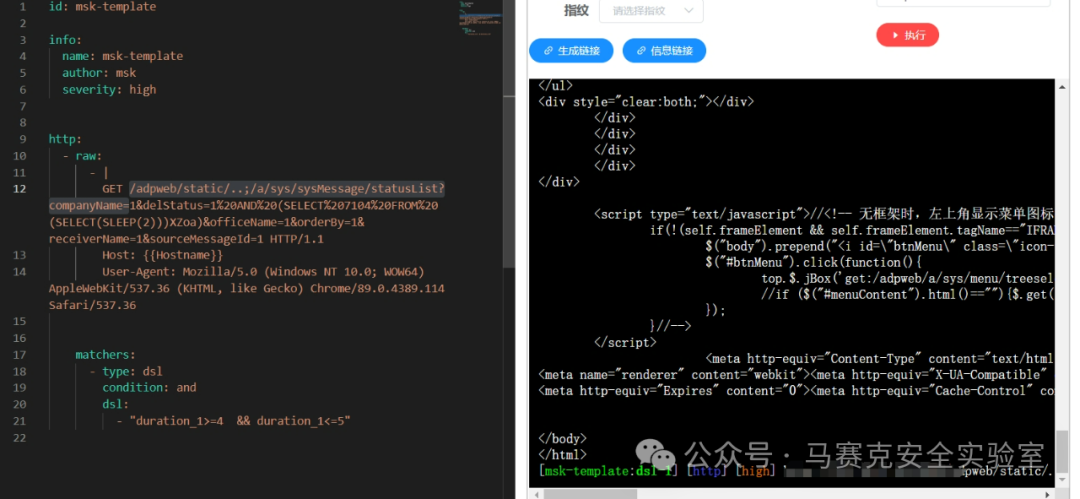Click the 指纹 label
1080x499 pixels.
pyautogui.click(x=577, y=10)
